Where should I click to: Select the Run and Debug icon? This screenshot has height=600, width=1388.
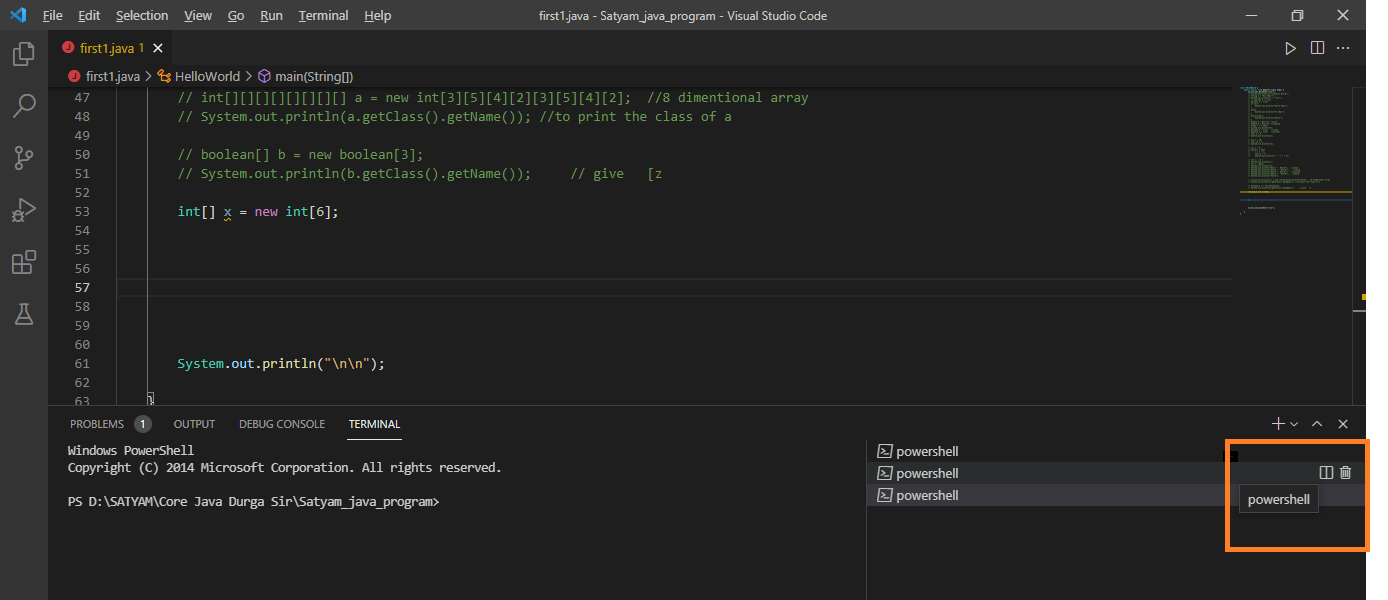pos(23,210)
